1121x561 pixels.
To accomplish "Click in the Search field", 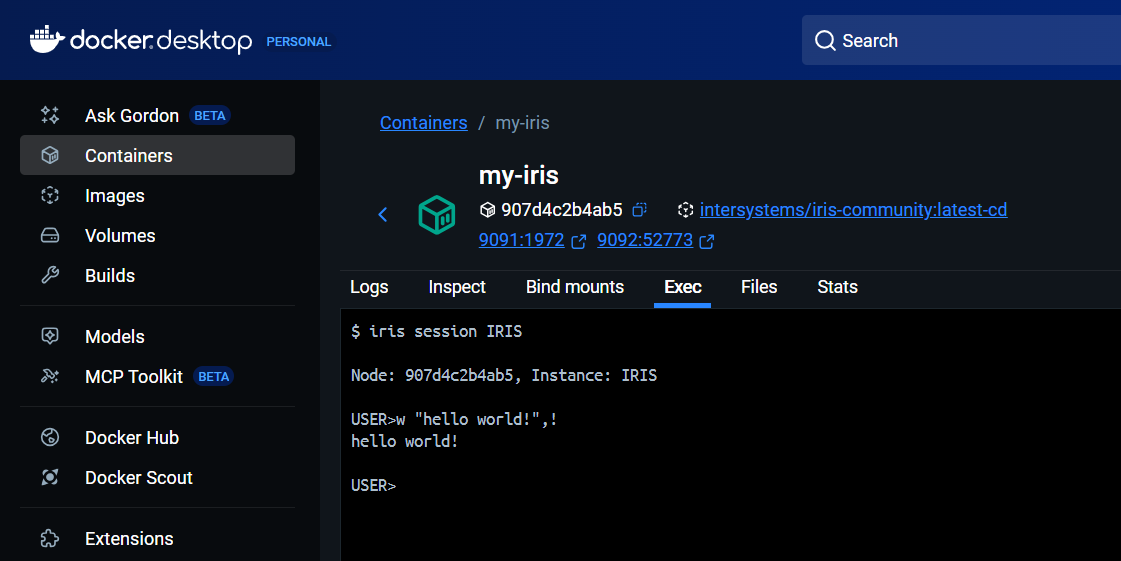I will [x=960, y=41].
